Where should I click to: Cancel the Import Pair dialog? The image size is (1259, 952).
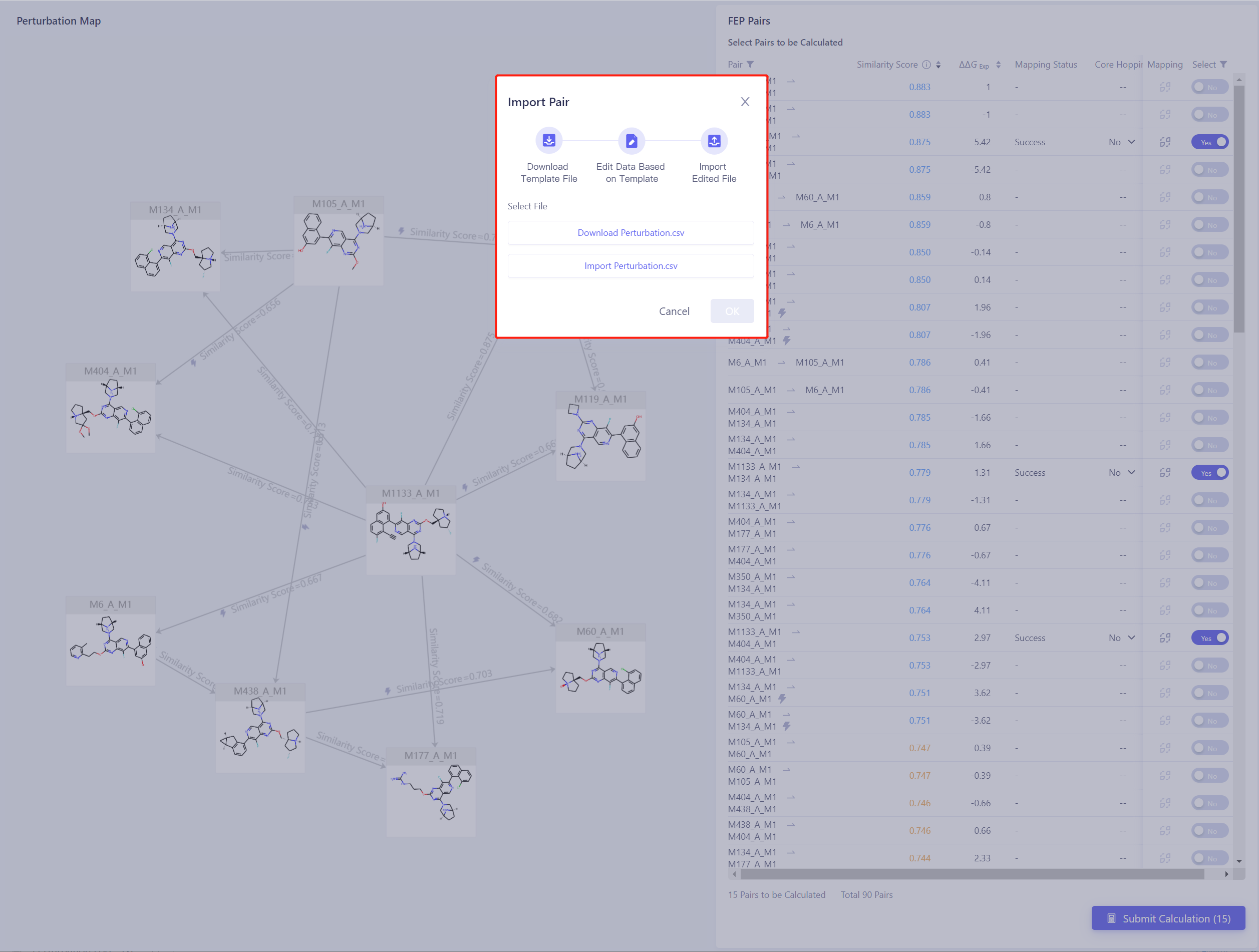click(674, 311)
